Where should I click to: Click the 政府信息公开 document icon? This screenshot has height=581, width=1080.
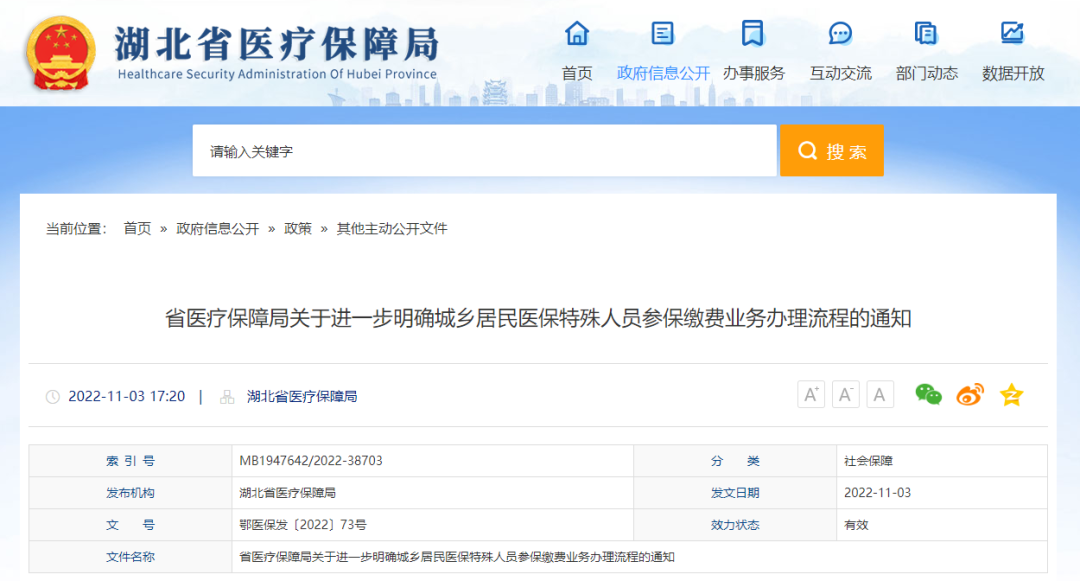(663, 34)
